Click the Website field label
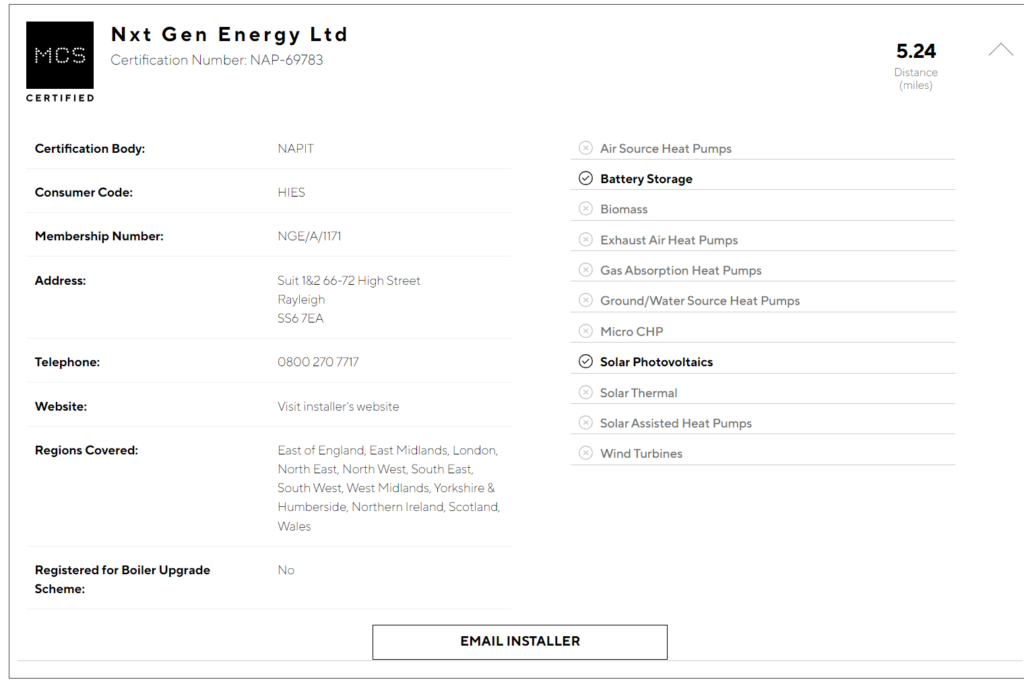This screenshot has height=684, width=1024. pos(61,406)
